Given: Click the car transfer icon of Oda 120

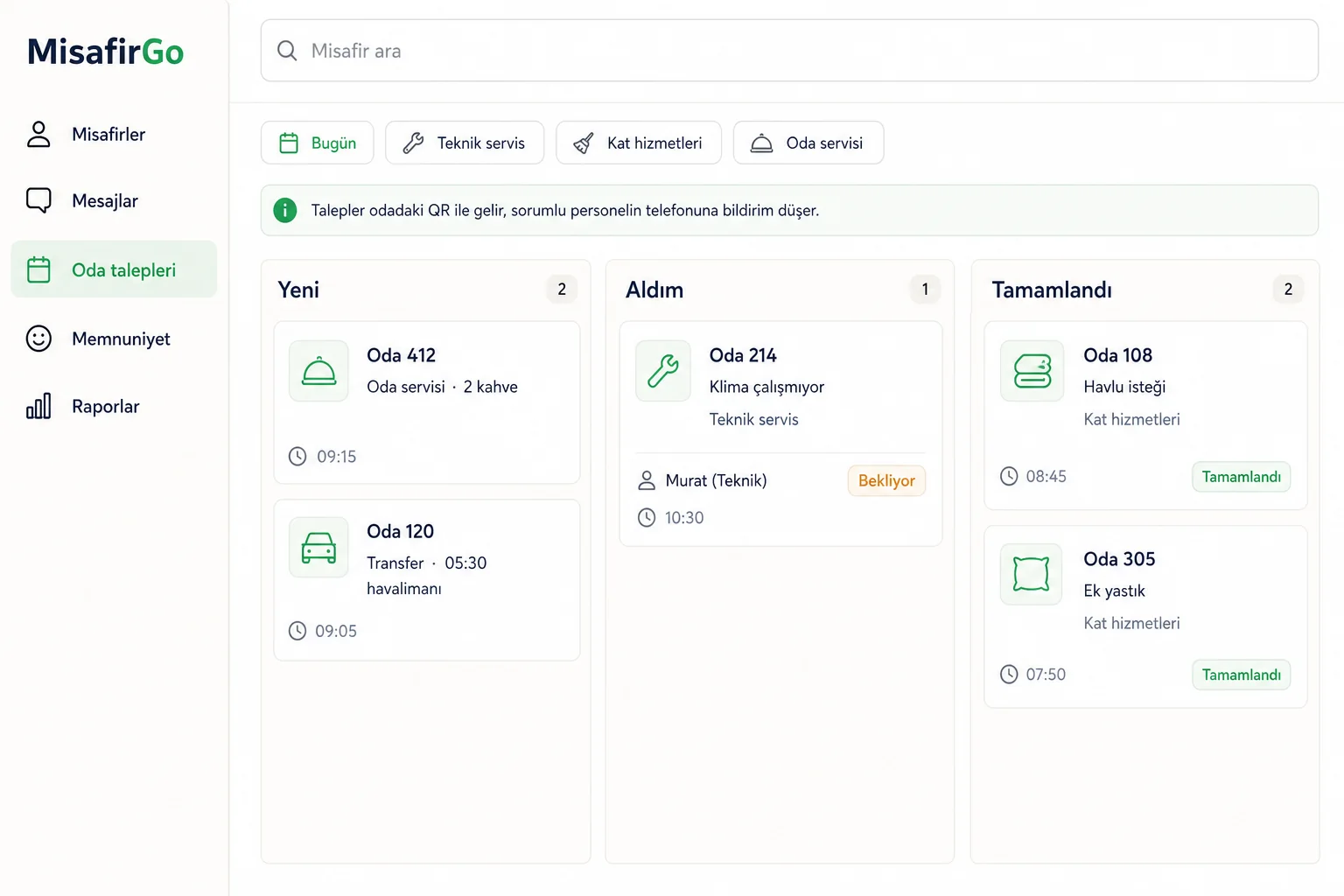Looking at the screenshot, I should pyautogui.click(x=318, y=547).
